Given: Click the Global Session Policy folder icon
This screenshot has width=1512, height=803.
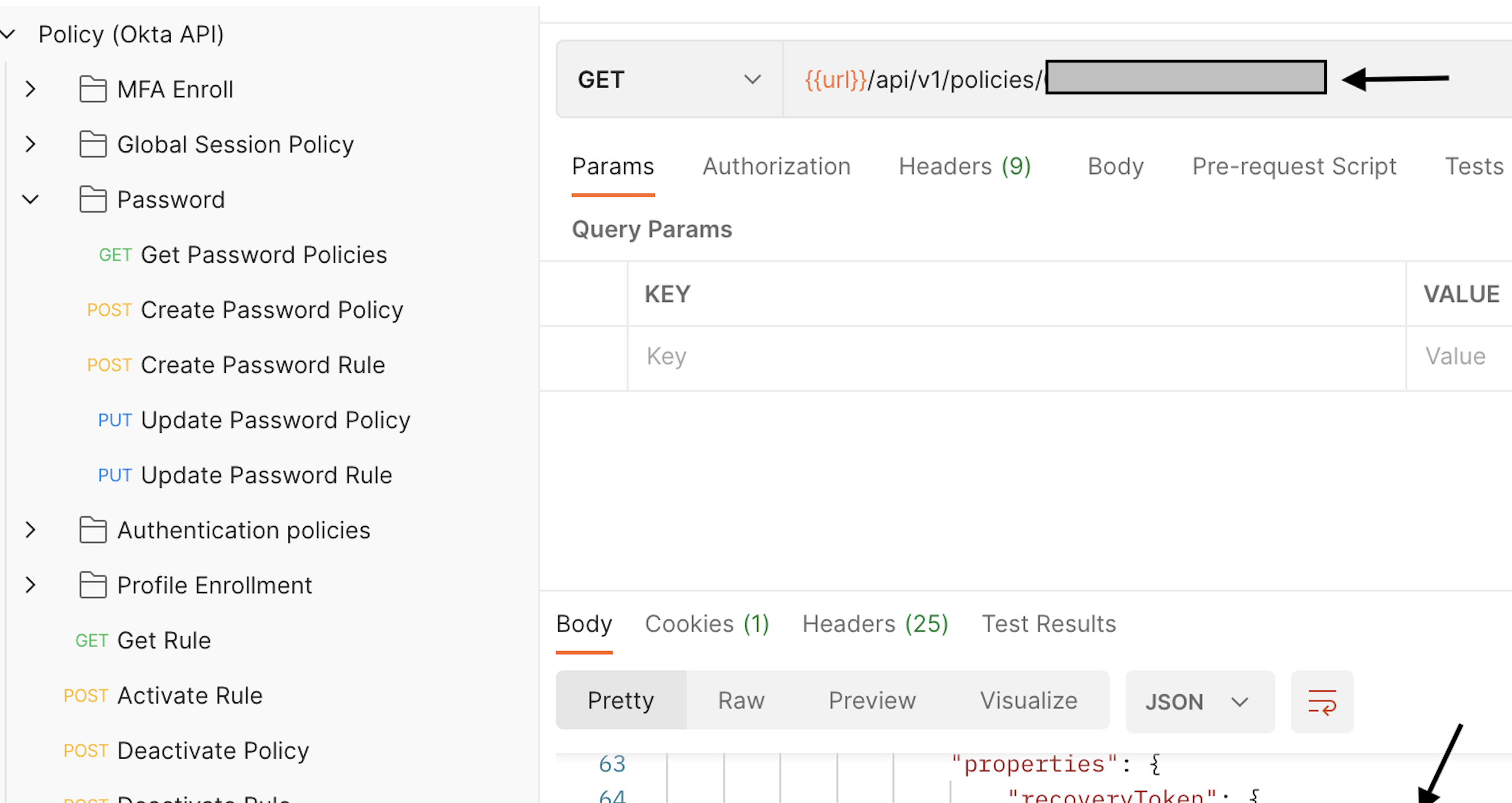Looking at the screenshot, I should [x=93, y=144].
